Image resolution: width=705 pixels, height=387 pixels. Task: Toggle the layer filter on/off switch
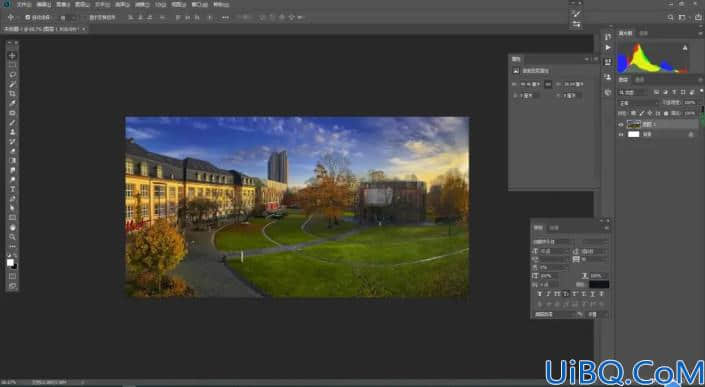tap(701, 91)
